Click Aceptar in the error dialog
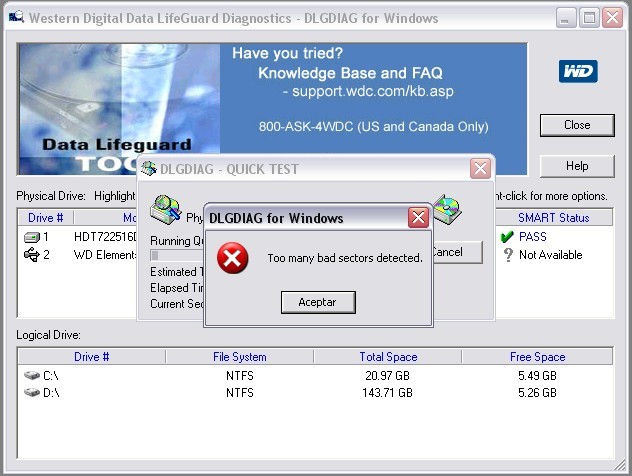 [x=318, y=302]
